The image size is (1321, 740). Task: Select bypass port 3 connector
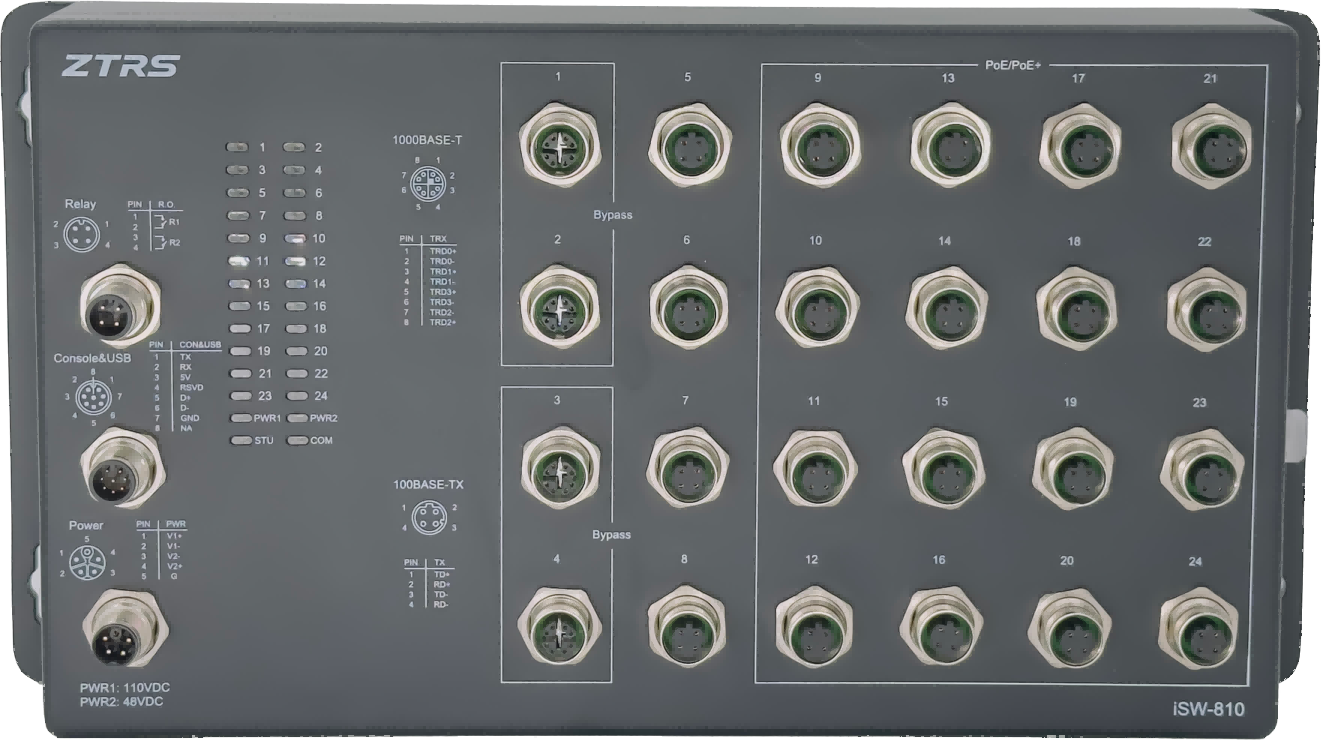point(560,466)
